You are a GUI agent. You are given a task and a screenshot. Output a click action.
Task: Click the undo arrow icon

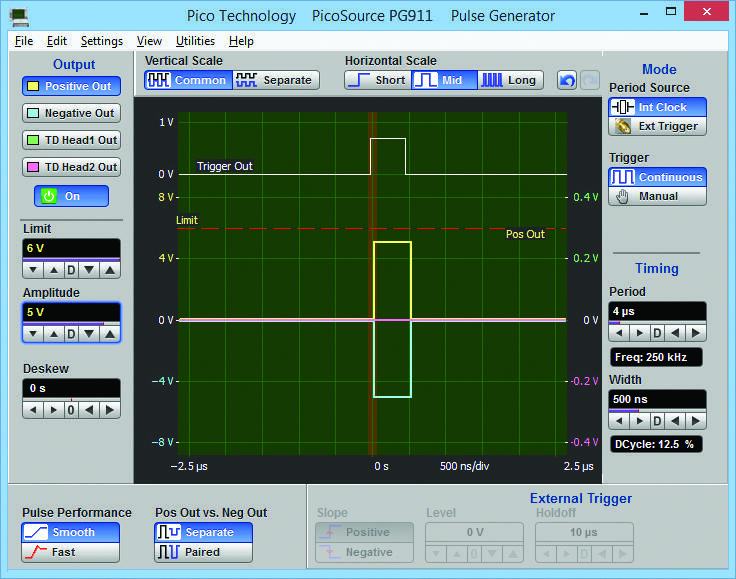pyautogui.click(x=567, y=80)
